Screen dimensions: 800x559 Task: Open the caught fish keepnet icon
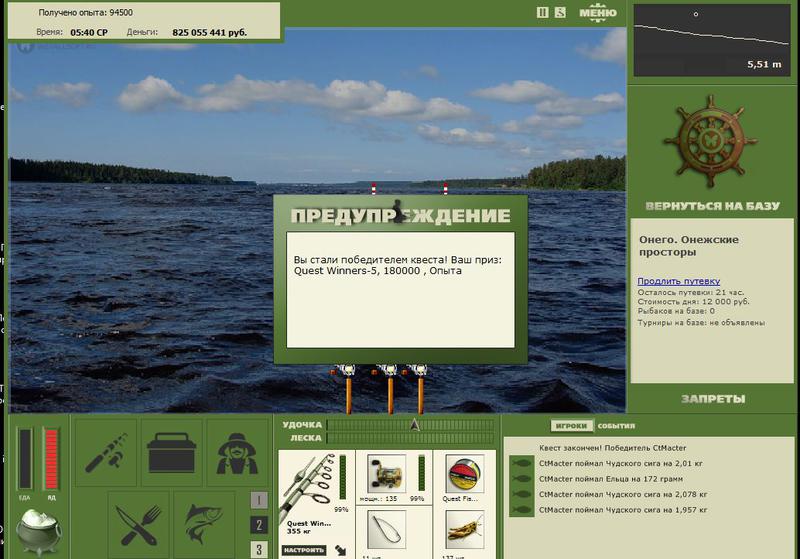click(204, 524)
